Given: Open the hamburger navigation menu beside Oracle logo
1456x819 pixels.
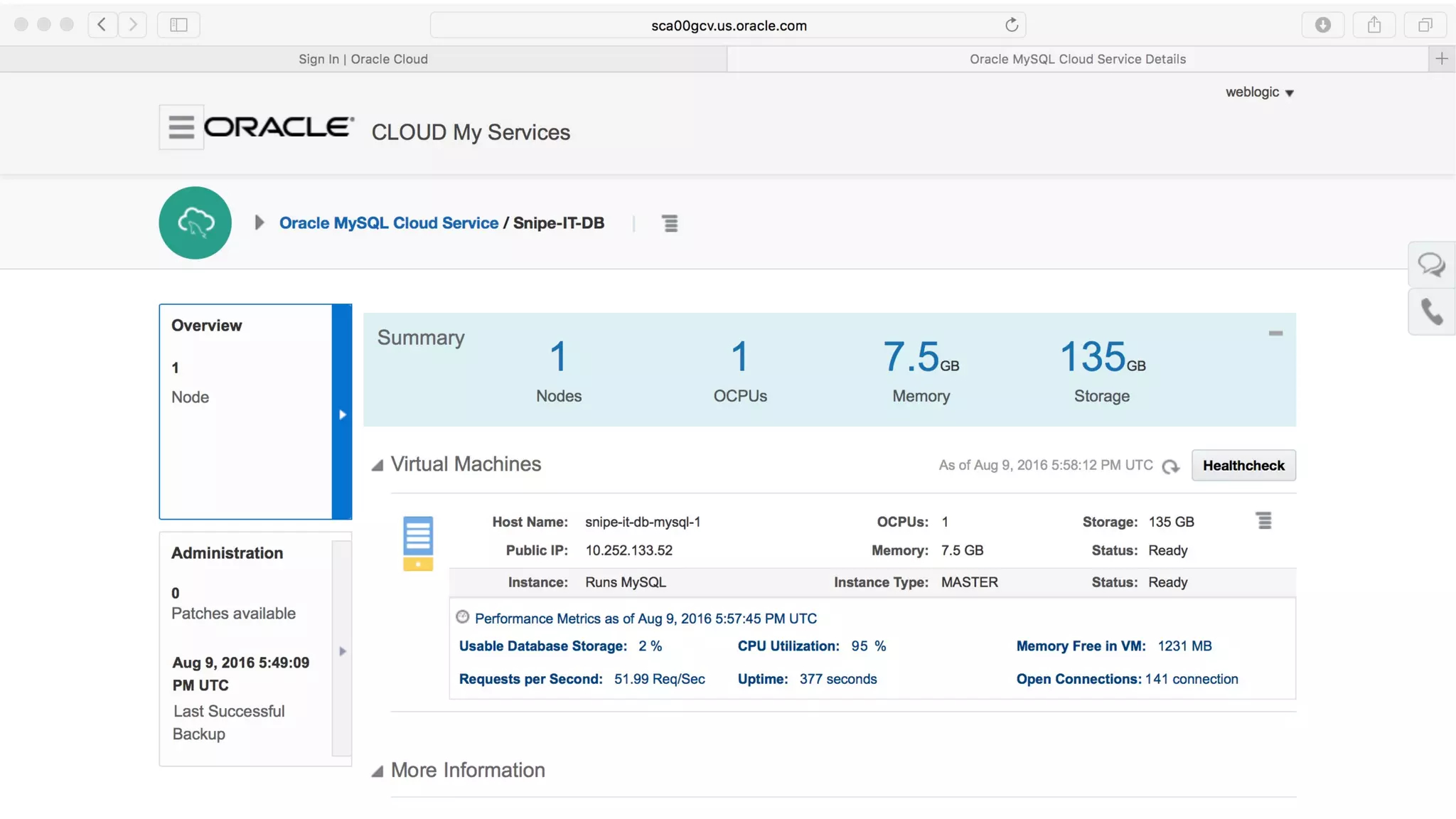Looking at the screenshot, I should pyautogui.click(x=181, y=127).
